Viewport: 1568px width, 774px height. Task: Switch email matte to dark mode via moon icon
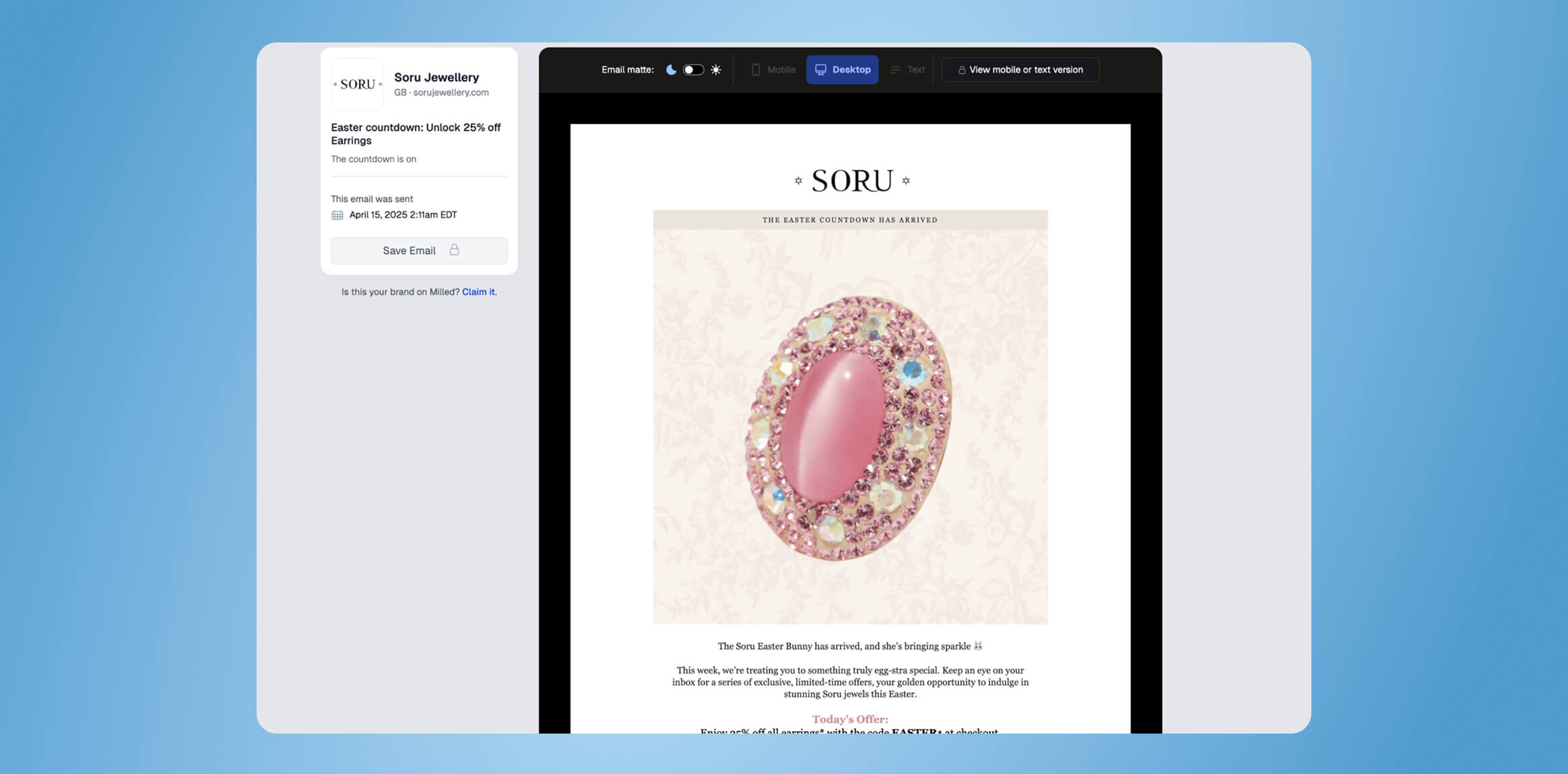coord(671,69)
